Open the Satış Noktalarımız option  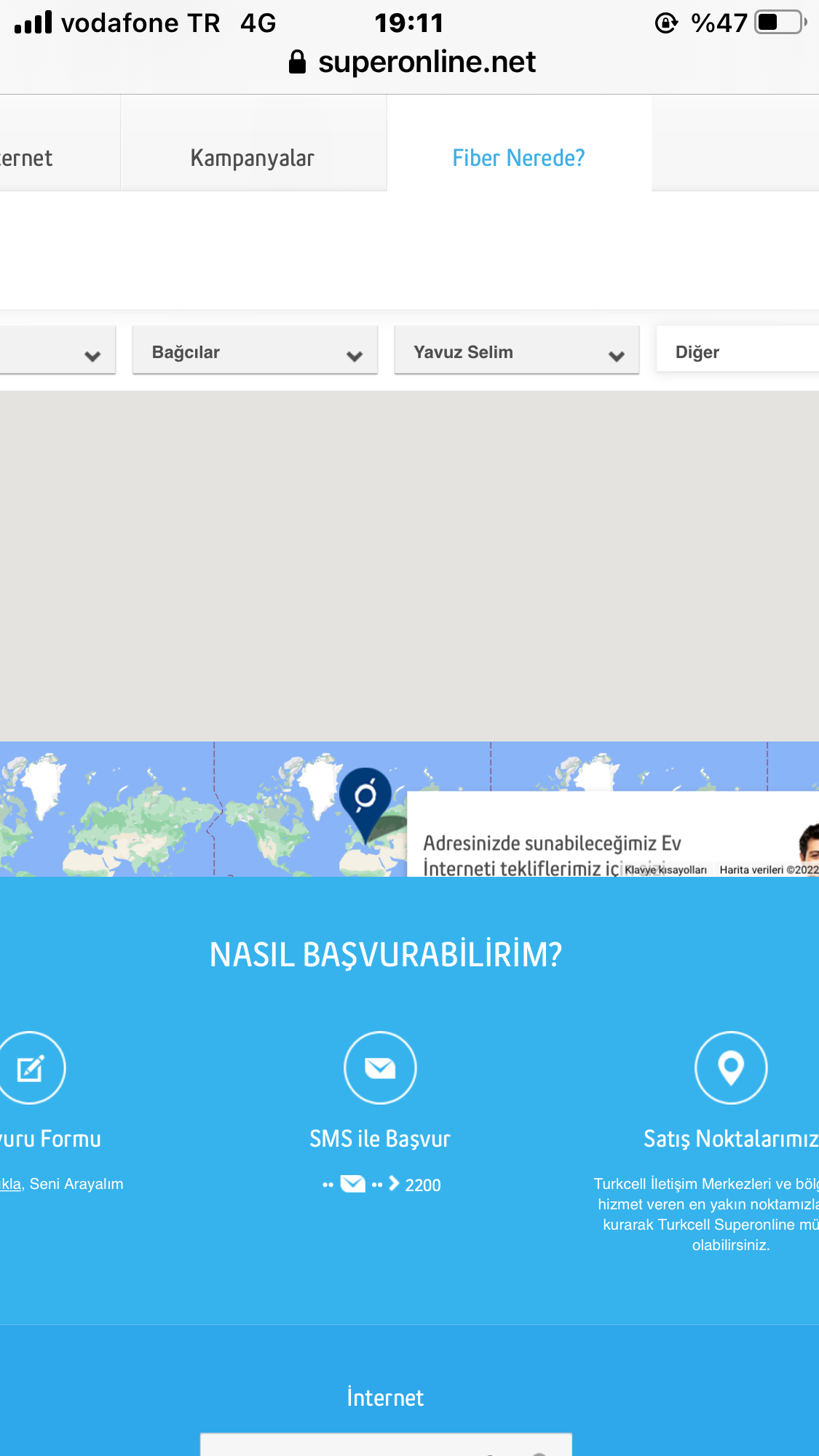(x=731, y=1139)
